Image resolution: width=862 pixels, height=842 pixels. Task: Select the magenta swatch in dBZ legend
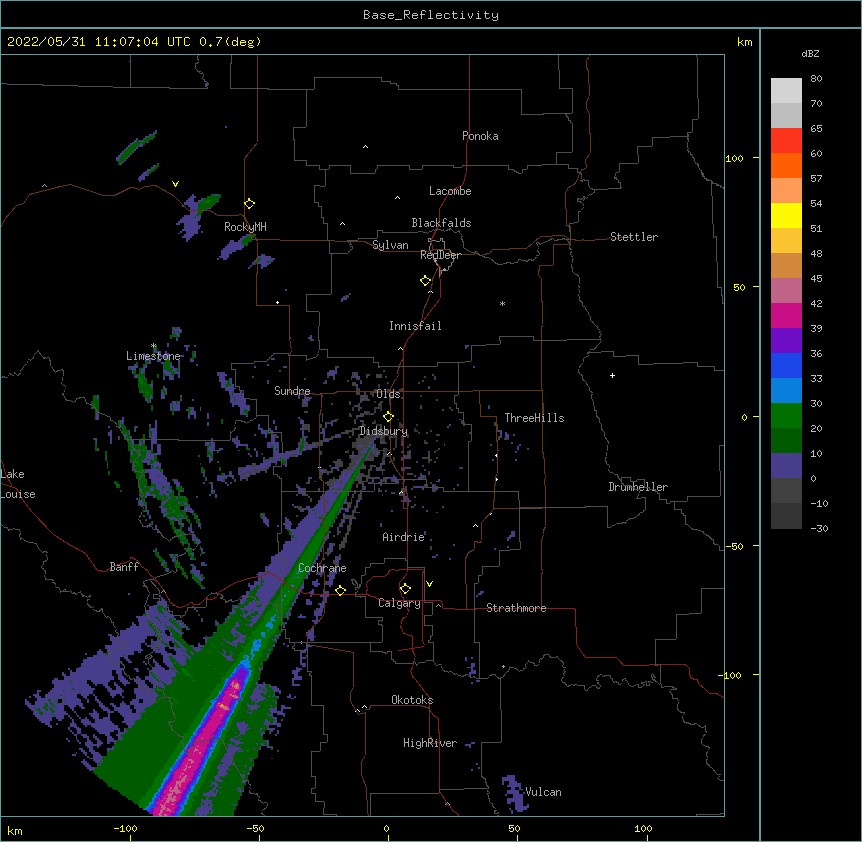pyautogui.click(x=786, y=315)
